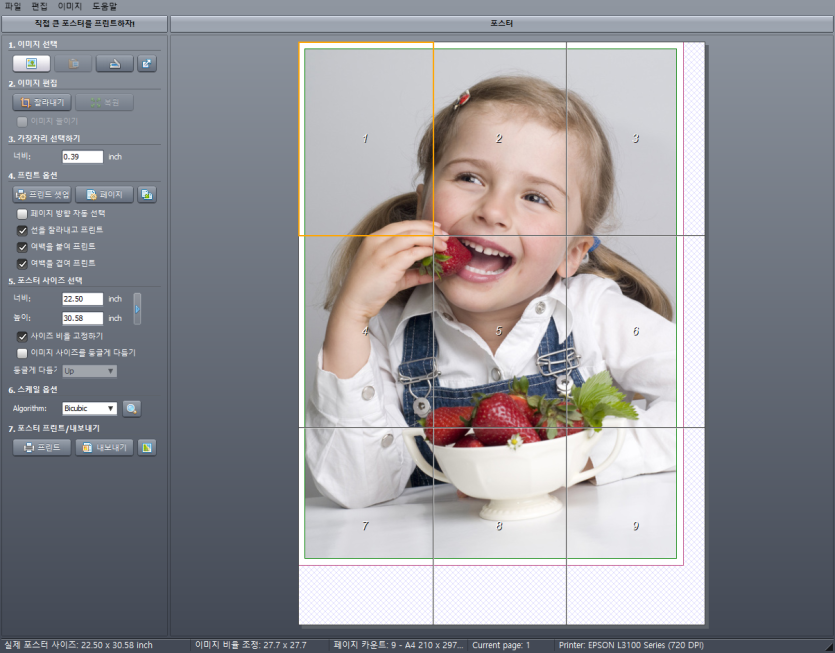Image resolution: width=835 pixels, height=653 pixels.
Task: Open 프린트 셋업 printer setup
Action: coord(42,195)
